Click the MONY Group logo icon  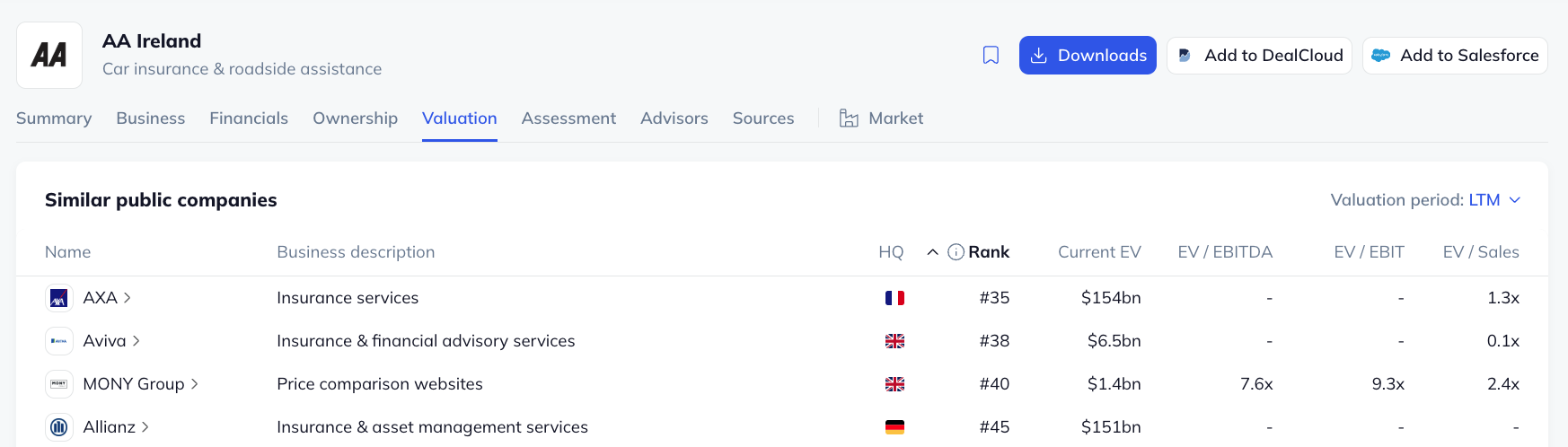[x=59, y=384]
